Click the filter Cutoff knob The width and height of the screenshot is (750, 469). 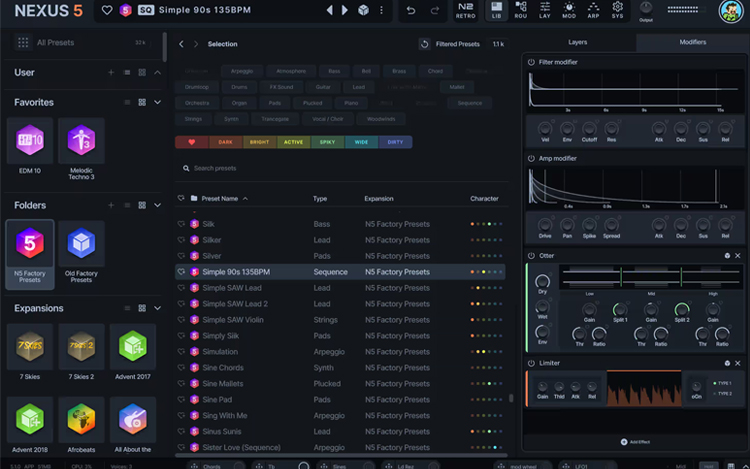tap(589, 129)
